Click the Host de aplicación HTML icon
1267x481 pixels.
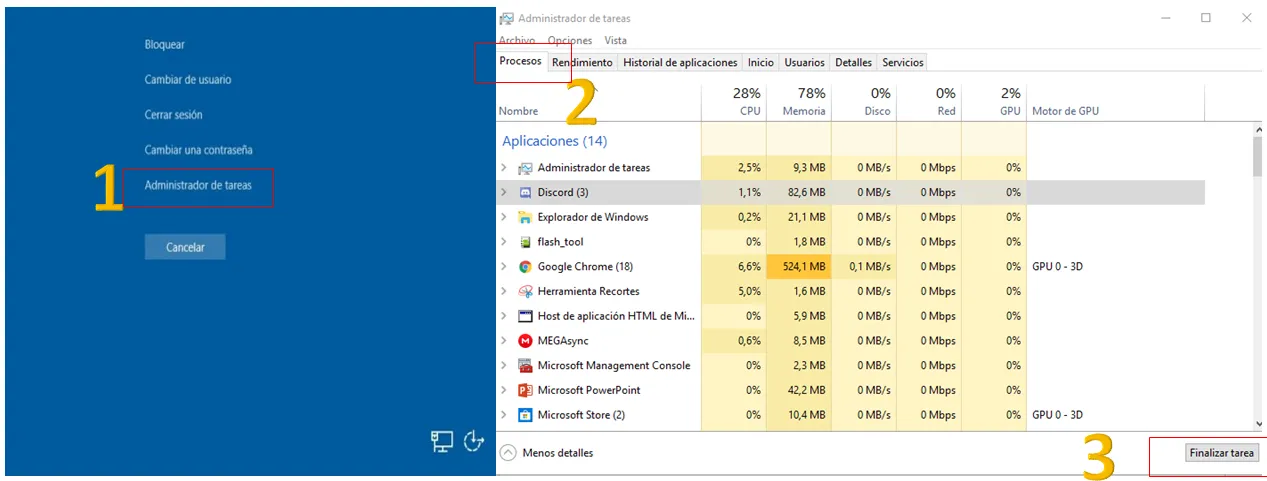525,316
